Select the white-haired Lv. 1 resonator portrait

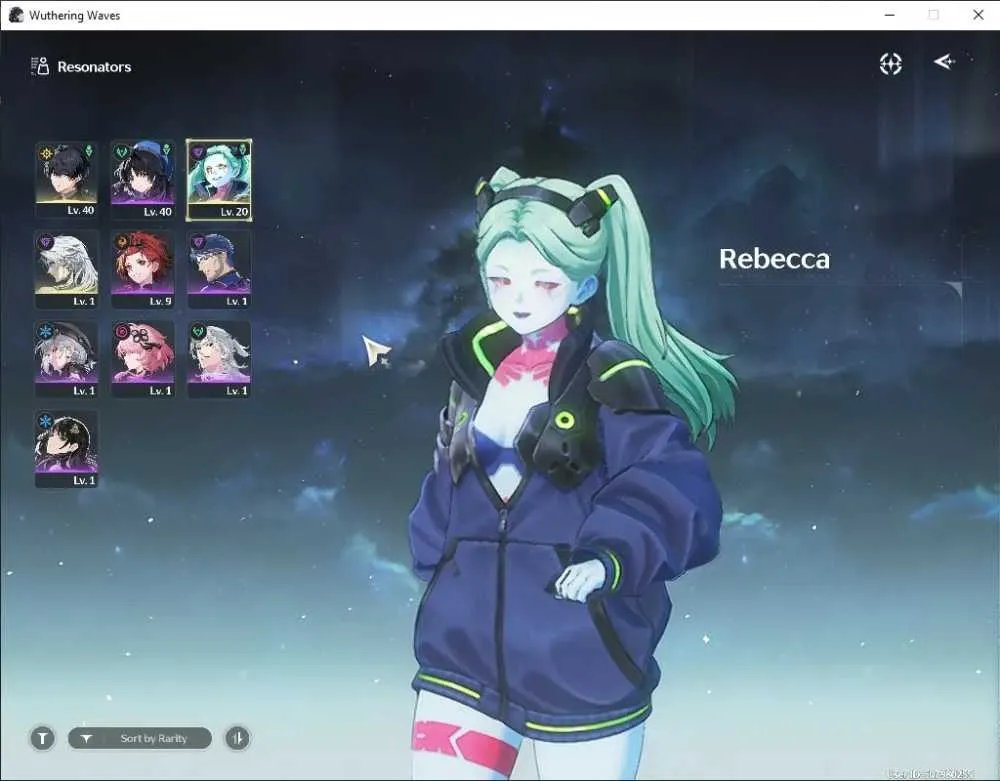(66, 270)
